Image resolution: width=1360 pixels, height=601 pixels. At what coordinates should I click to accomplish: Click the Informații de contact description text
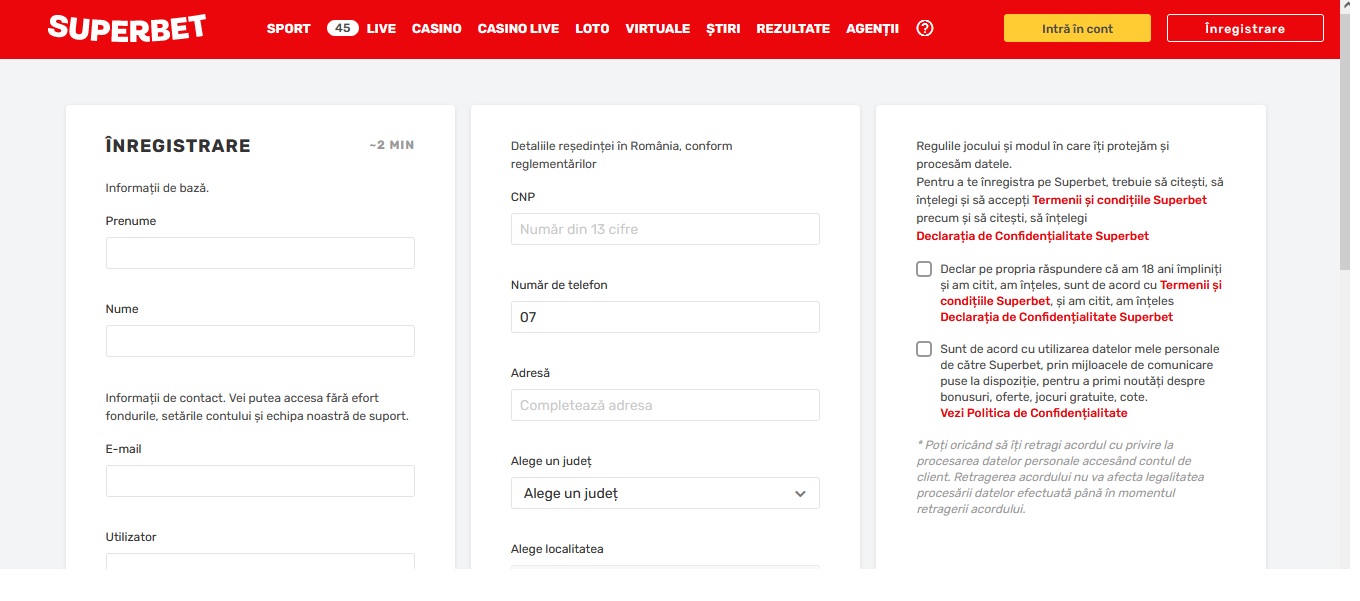257,407
